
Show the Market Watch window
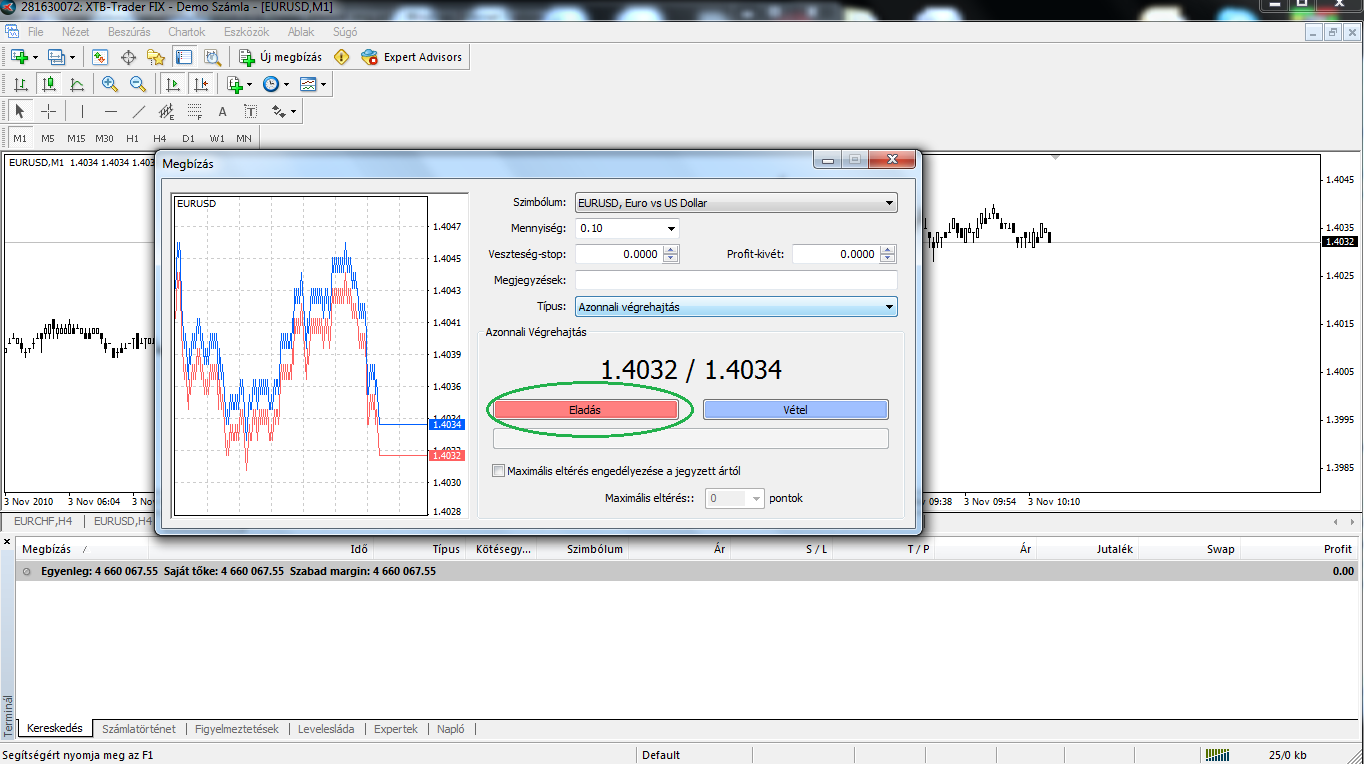[100, 57]
